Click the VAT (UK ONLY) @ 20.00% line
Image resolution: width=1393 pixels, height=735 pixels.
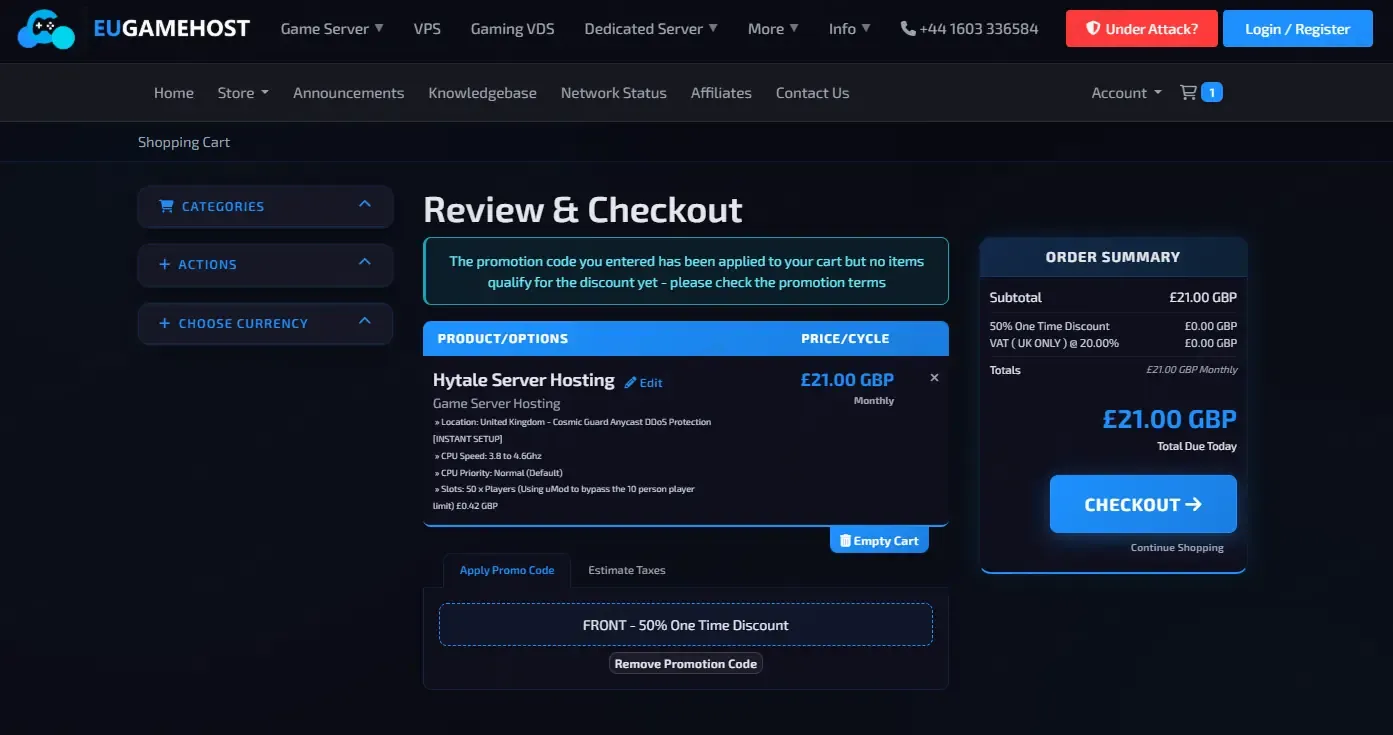[x=1113, y=343]
